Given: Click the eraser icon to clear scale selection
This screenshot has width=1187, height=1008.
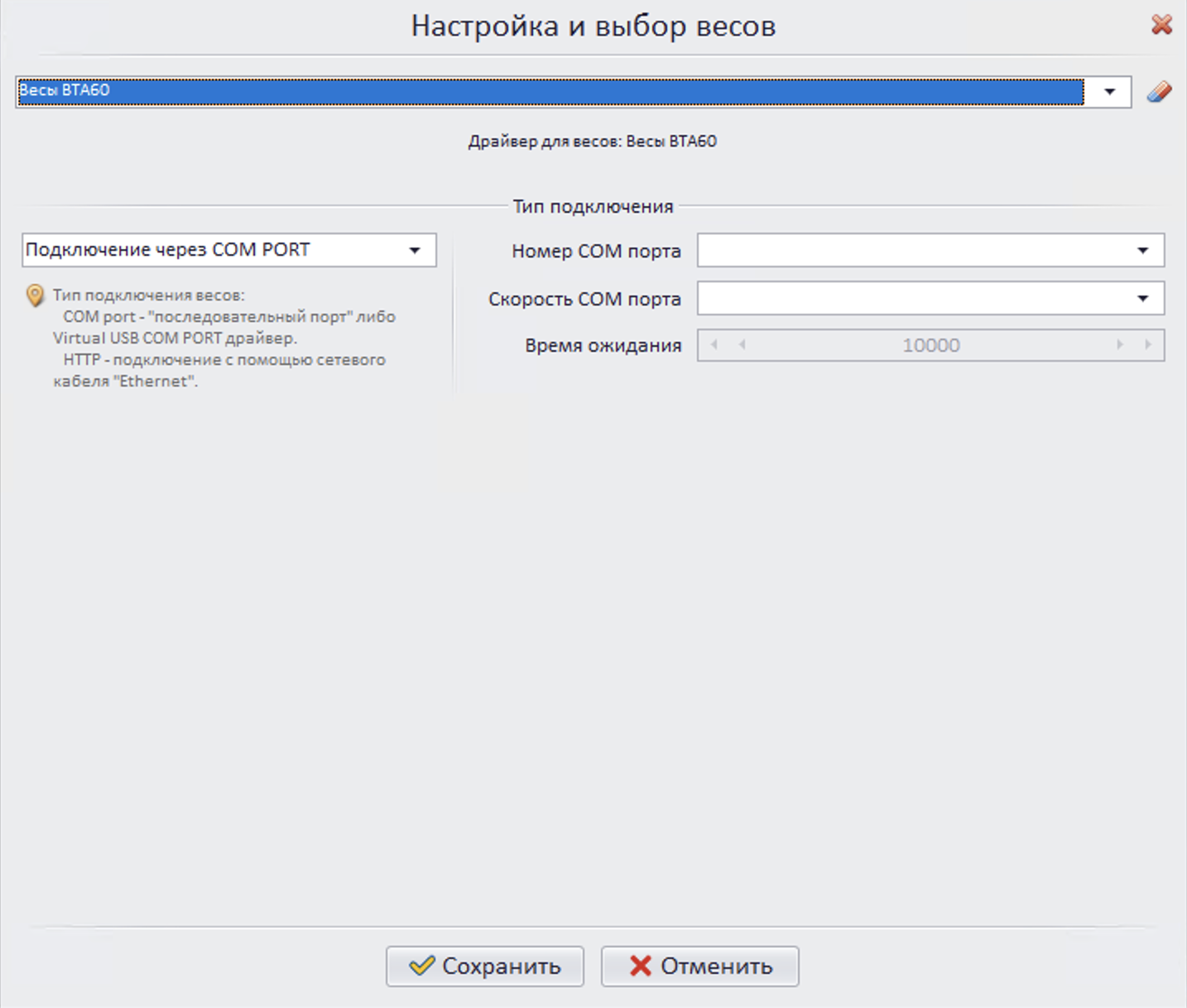Looking at the screenshot, I should (1159, 92).
